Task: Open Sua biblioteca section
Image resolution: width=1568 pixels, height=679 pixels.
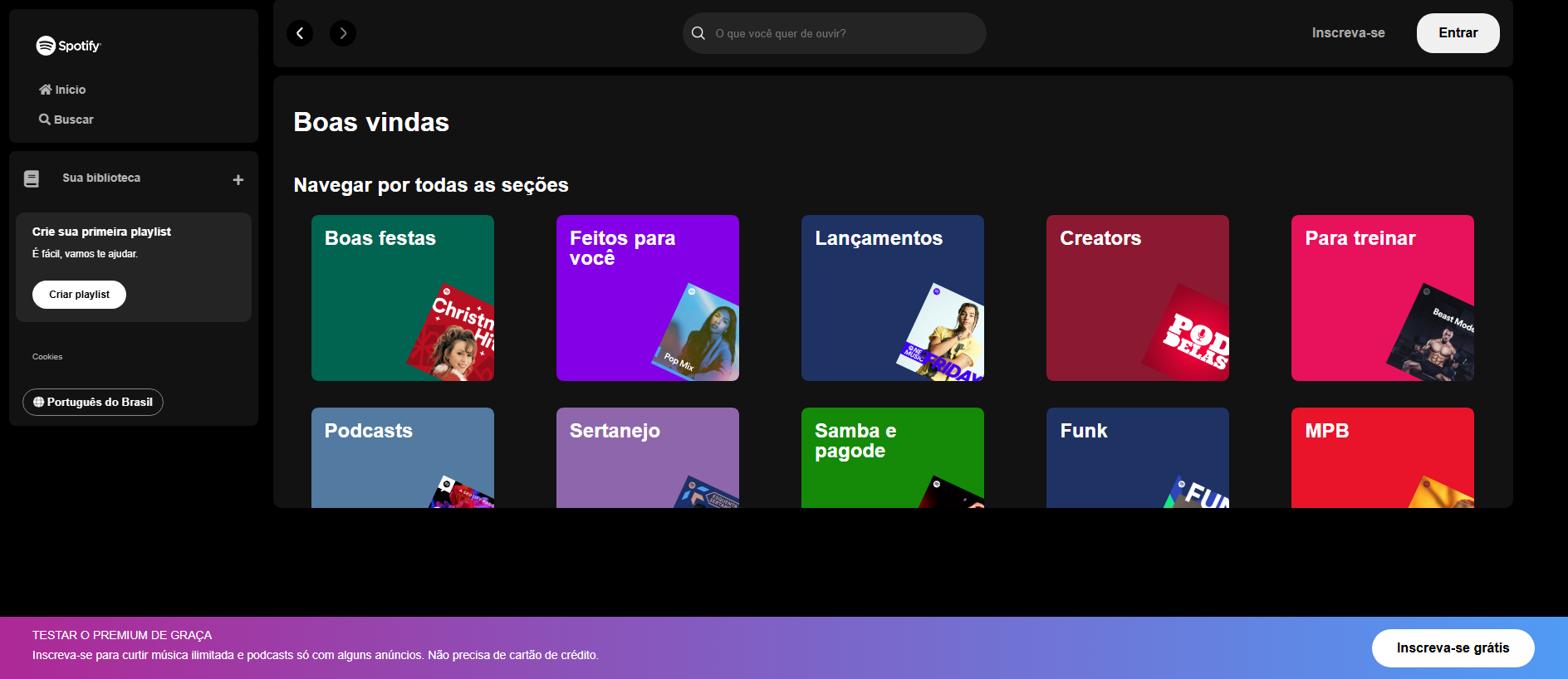Action: pos(101,178)
